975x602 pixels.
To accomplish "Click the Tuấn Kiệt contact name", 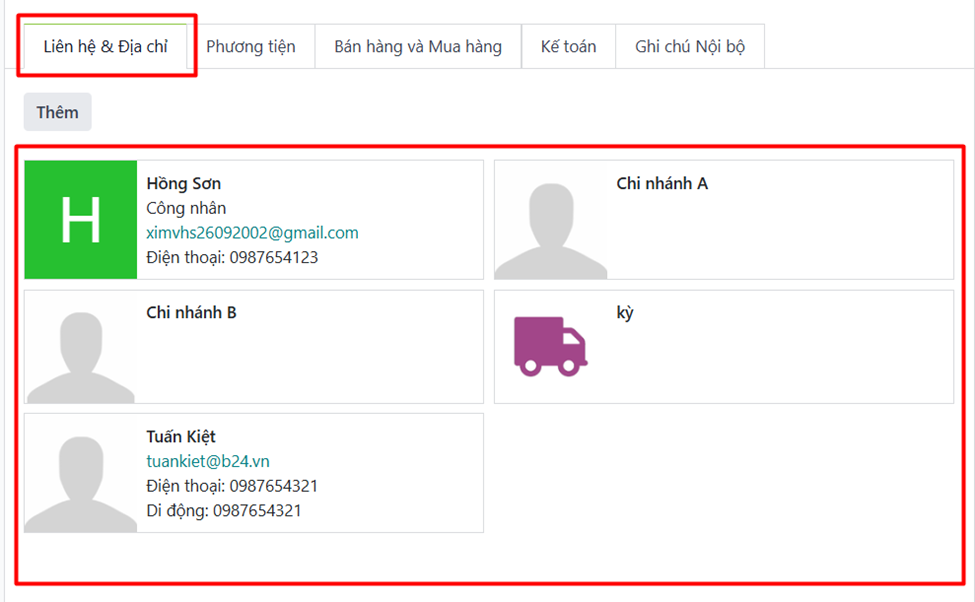I will coord(181,437).
